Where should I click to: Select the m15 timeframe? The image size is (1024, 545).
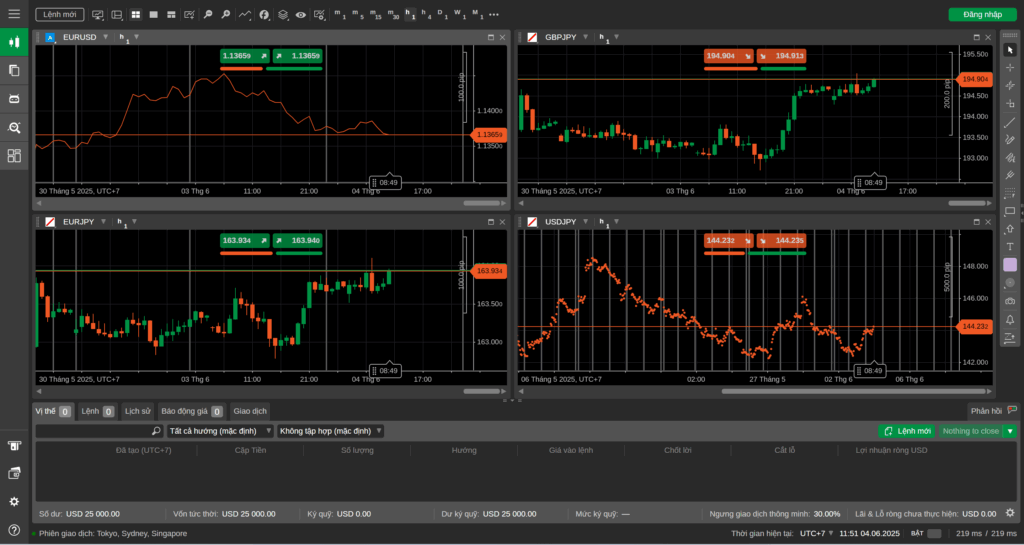(x=376, y=14)
